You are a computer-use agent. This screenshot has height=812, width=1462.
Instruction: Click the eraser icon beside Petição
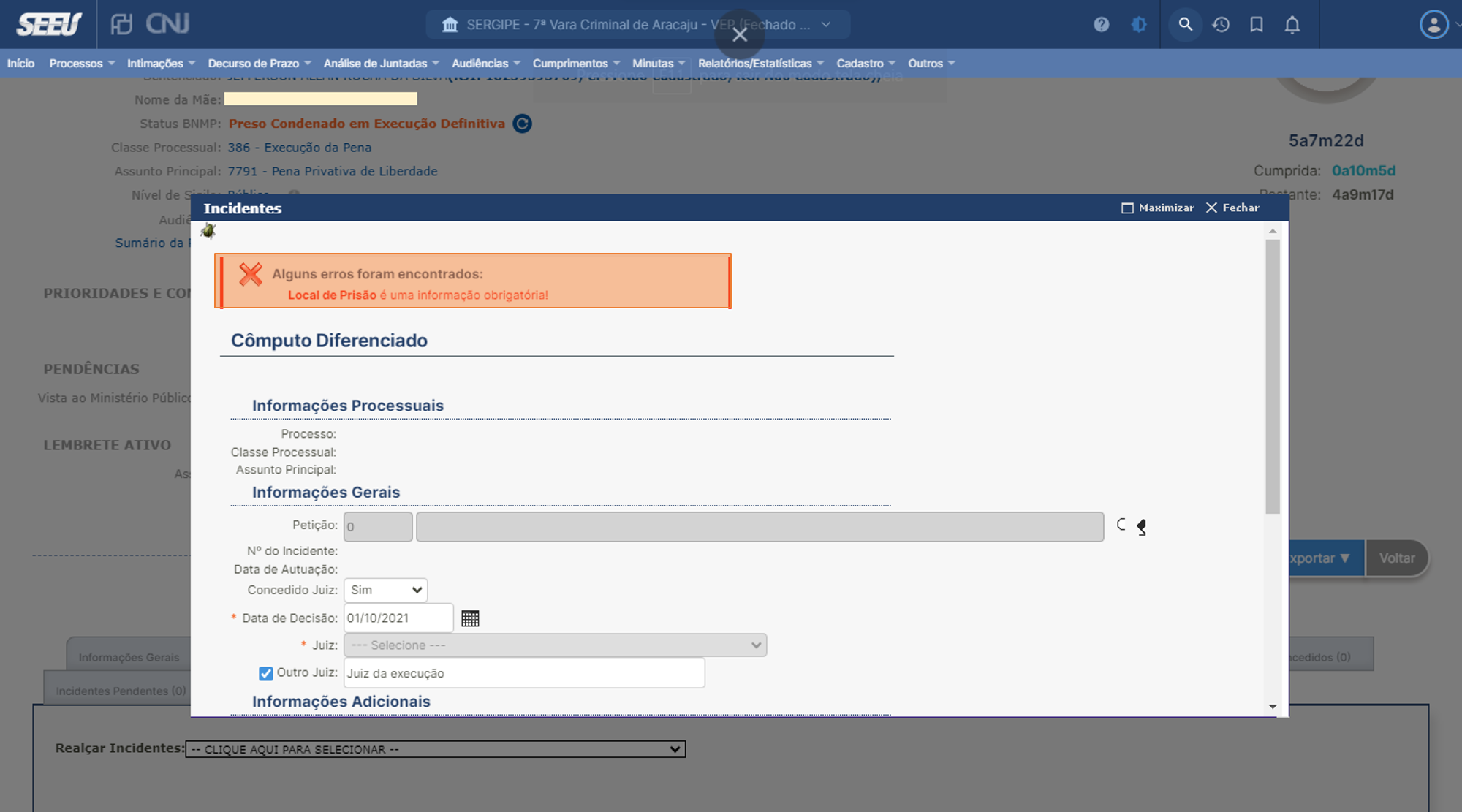point(1141,527)
